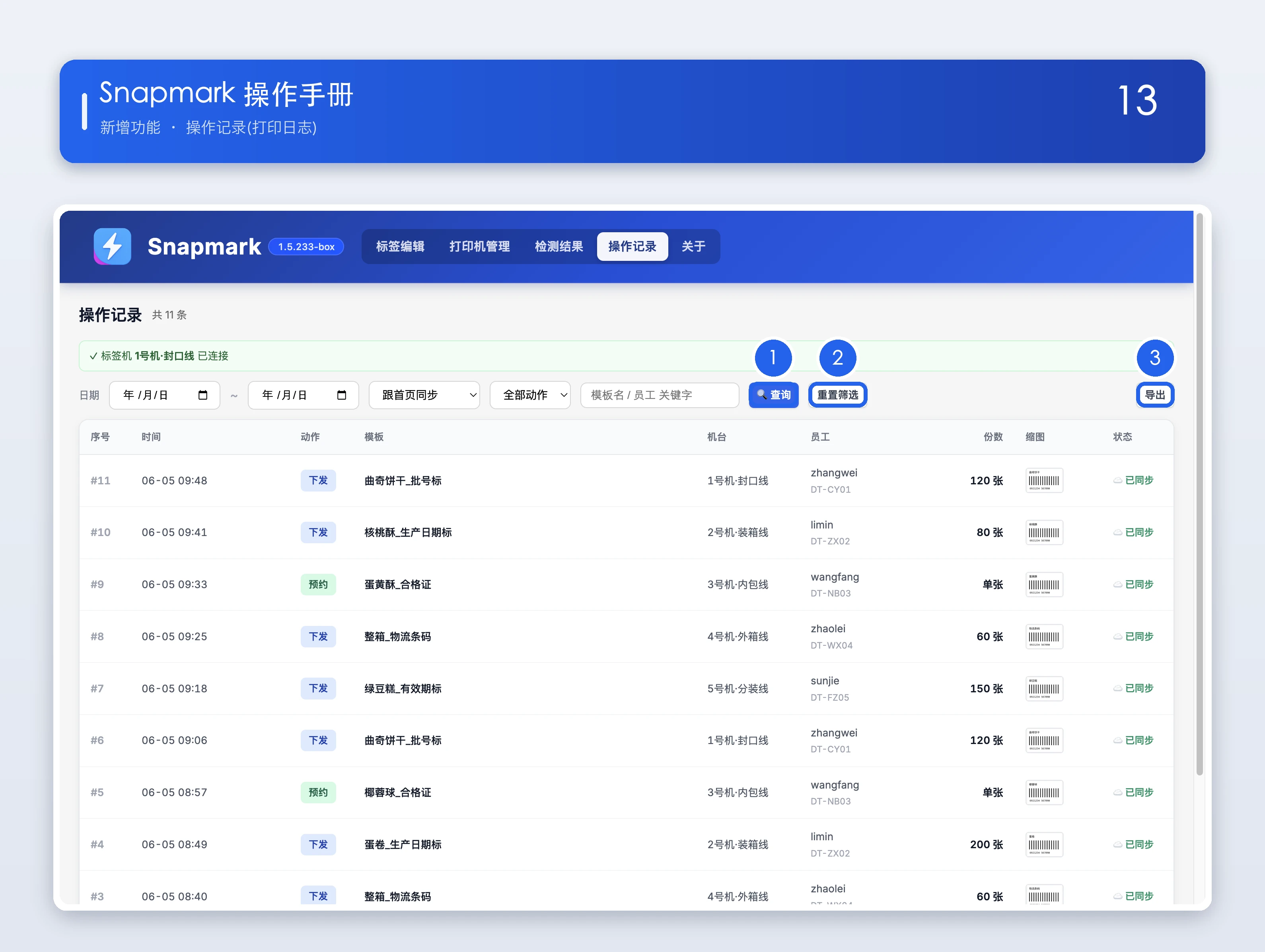Select template 核桃酥_生产日期标
Image resolution: width=1265 pixels, height=952 pixels.
(x=408, y=532)
